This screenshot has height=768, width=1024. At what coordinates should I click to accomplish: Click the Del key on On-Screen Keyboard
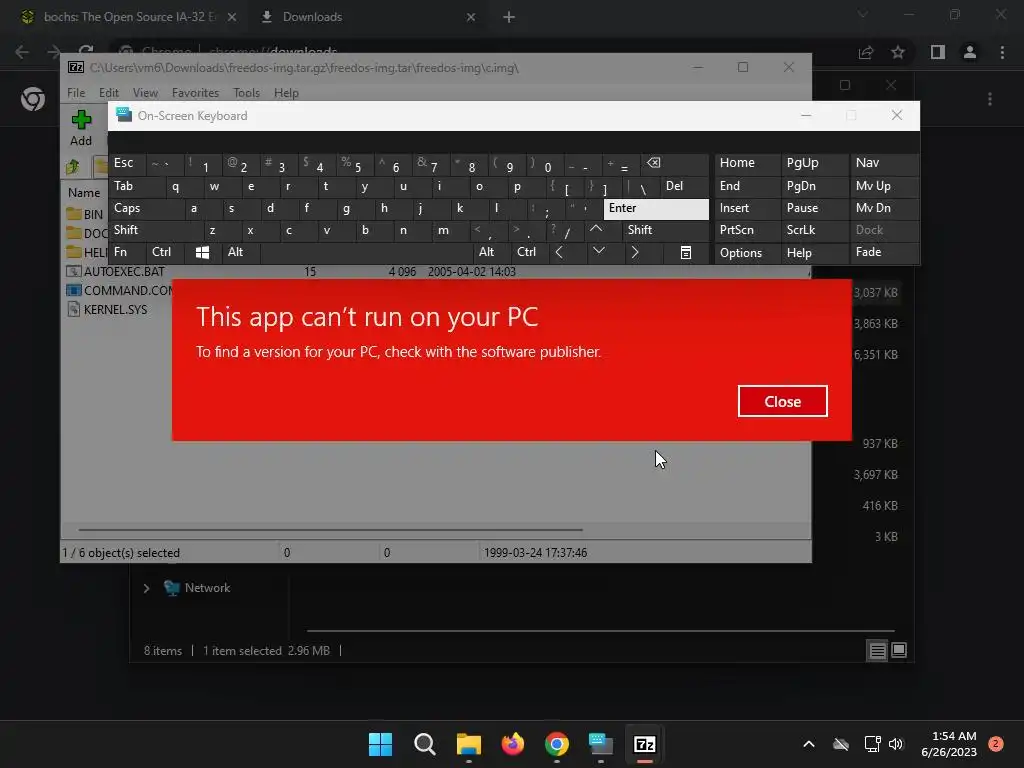click(684, 186)
